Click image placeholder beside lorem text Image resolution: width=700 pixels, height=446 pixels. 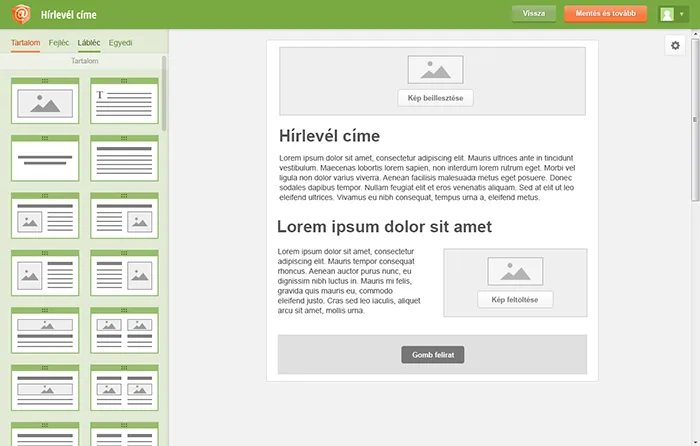515,271
